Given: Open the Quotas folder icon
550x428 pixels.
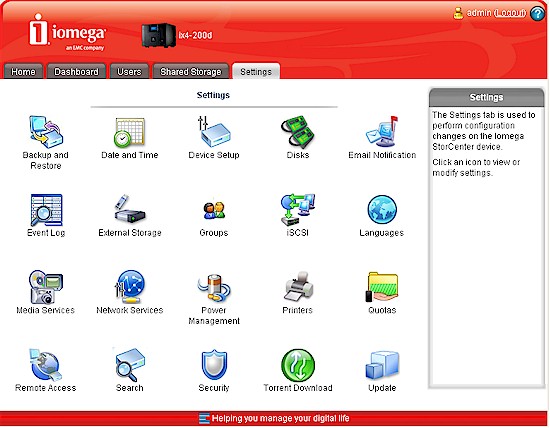Looking at the screenshot, I should point(382,287).
